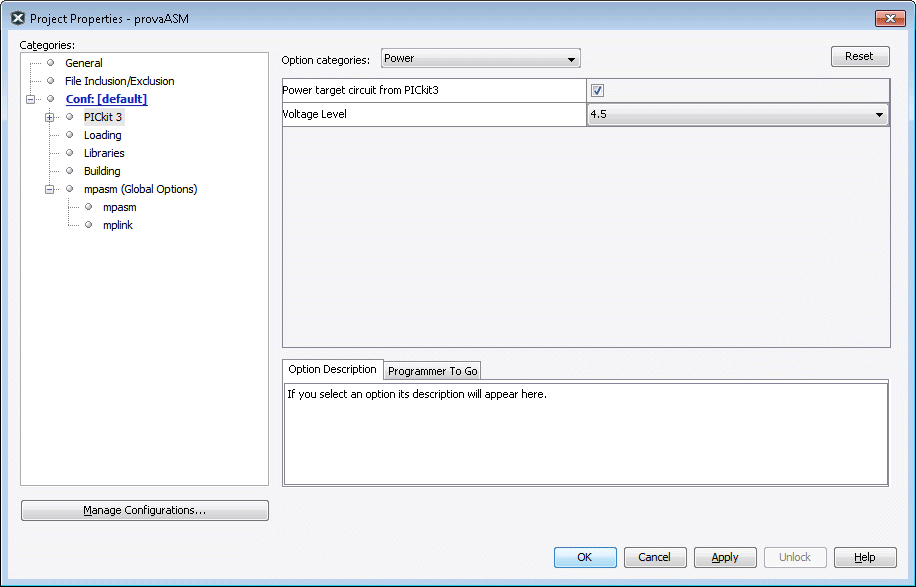Select the Loading category

click(102, 135)
